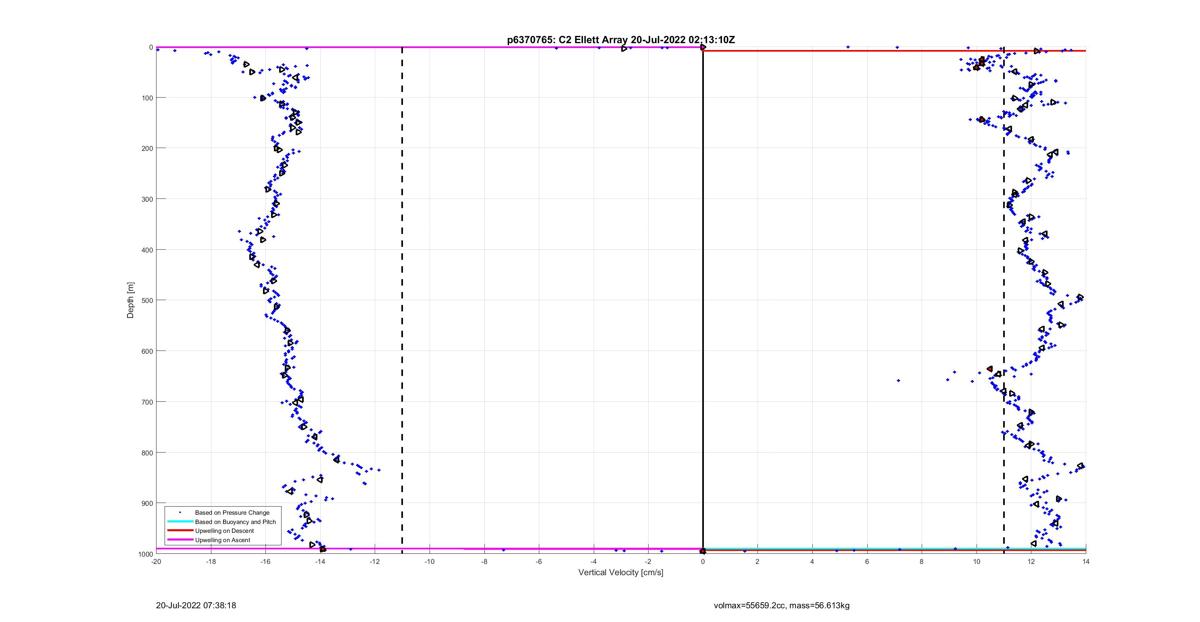Click x-axis tick label '-6'
1200x622 pixels.
[x=539, y=562]
